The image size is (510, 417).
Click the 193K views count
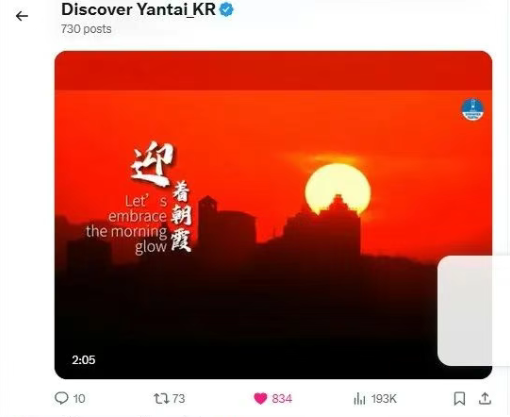384,399
